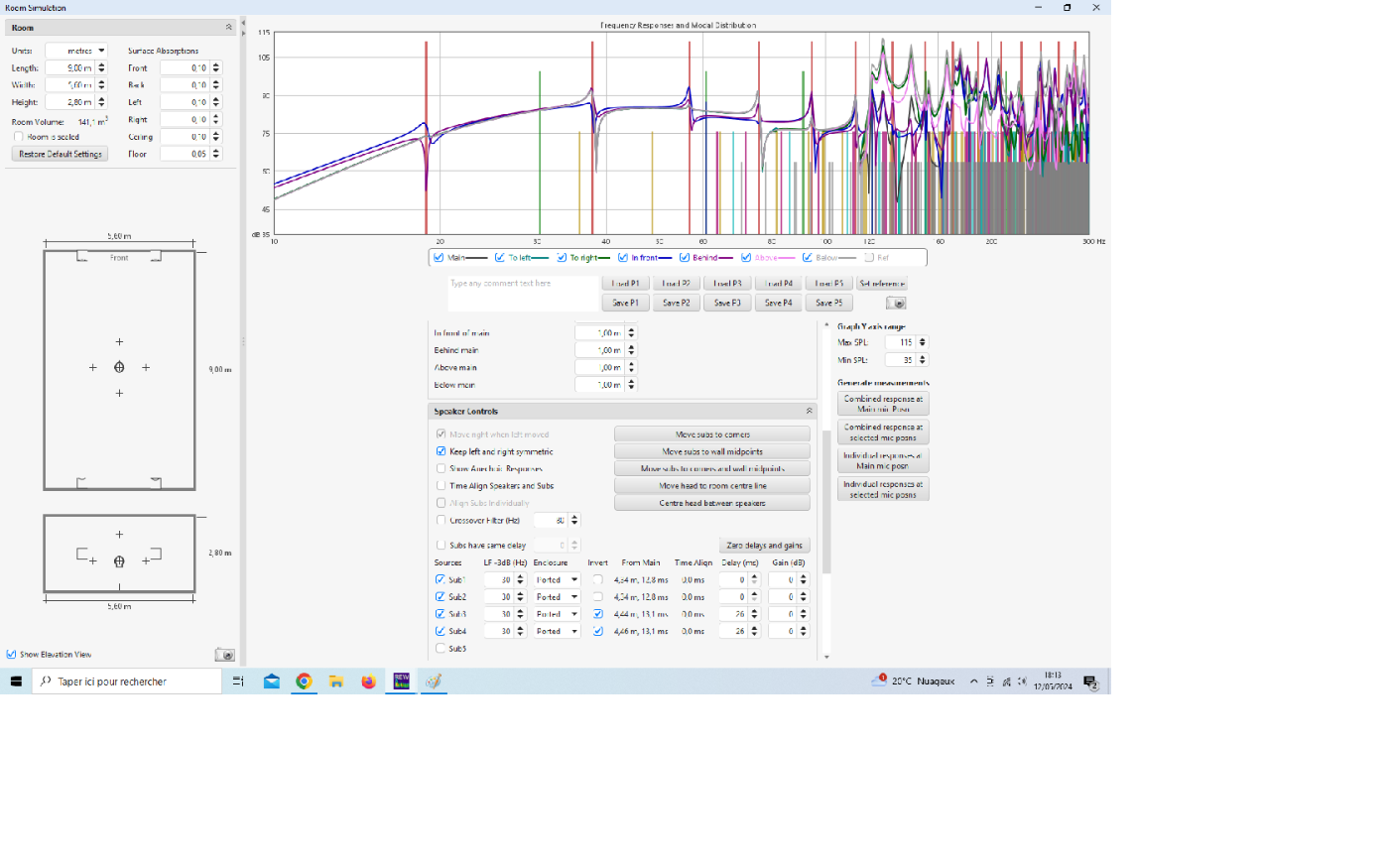Select the rear right sub in floor plan
This screenshot has width=1389, height=868.
156,483
